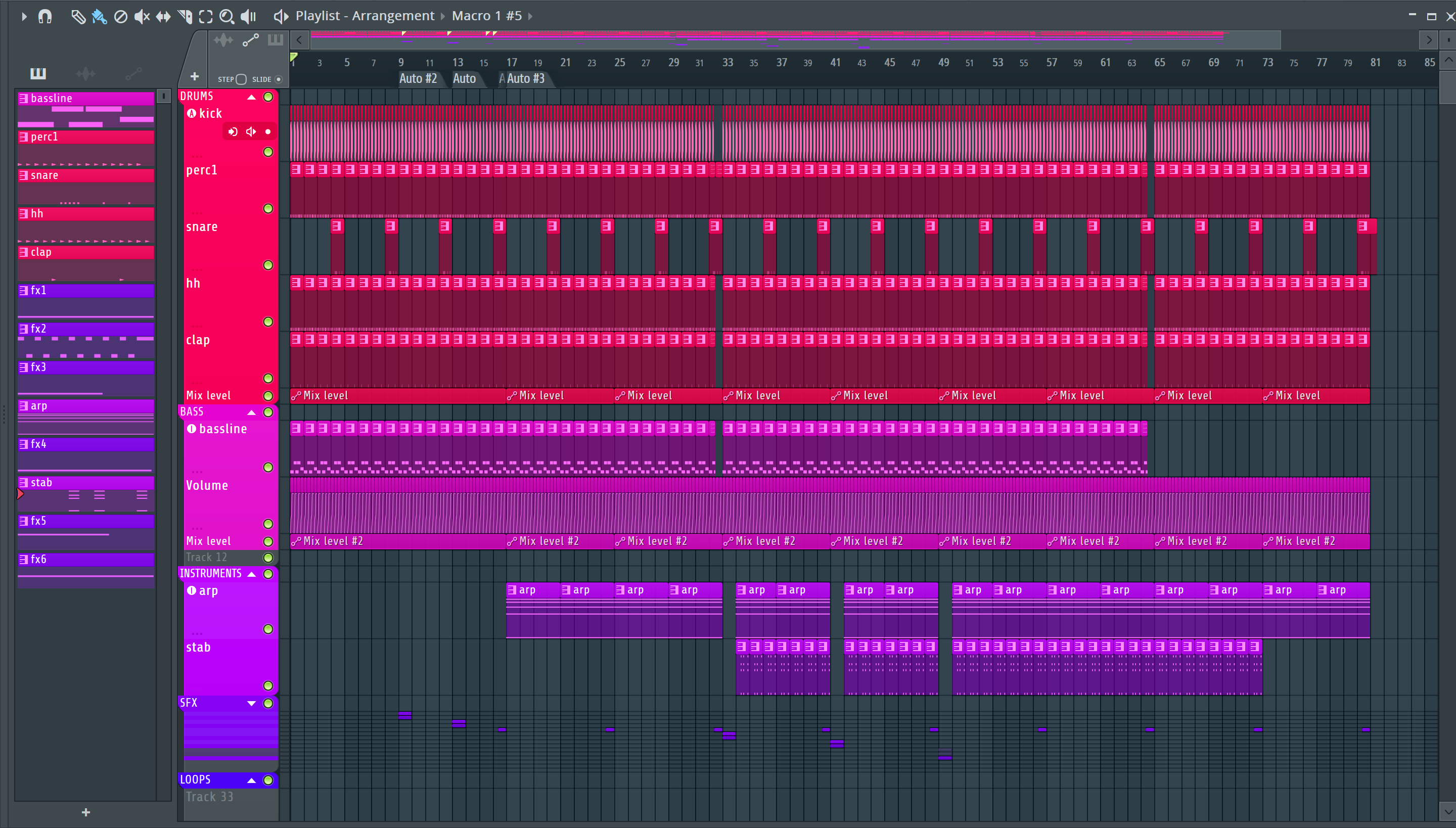Mute Track 12
The height and width of the screenshot is (828, 1456).
click(x=268, y=558)
